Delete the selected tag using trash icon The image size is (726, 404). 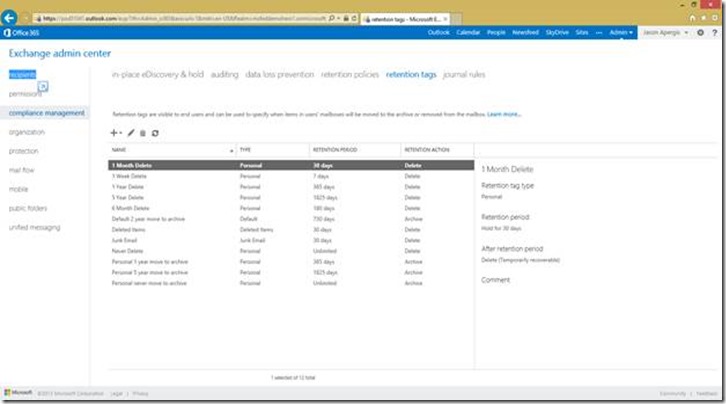[143, 133]
